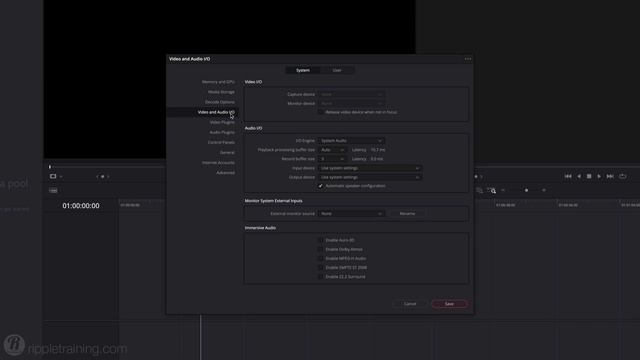The height and width of the screenshot is (360, 640).
Task: Open the Record buffer size dropdown
Action: click(332, 159)
